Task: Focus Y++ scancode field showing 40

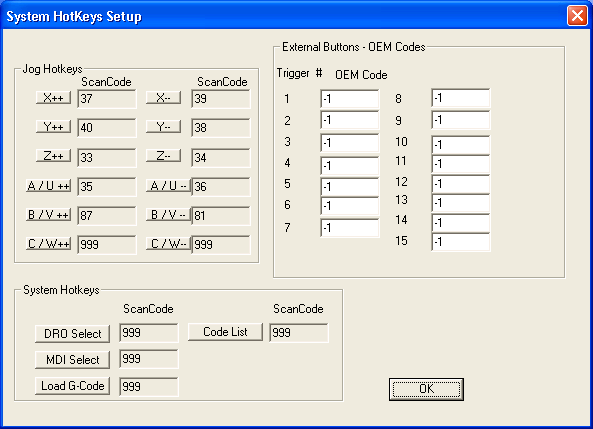Action: click(107, 128)
